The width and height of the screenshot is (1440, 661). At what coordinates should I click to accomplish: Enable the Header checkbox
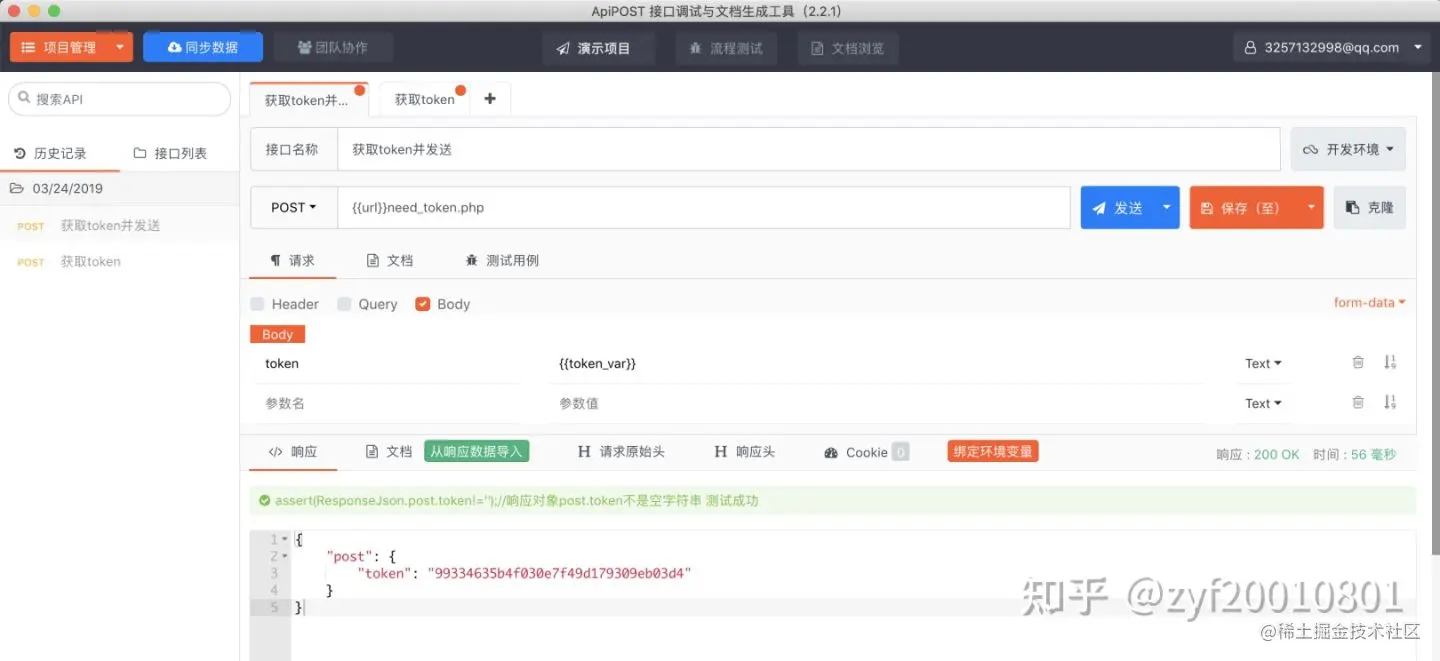coord(258,304)
